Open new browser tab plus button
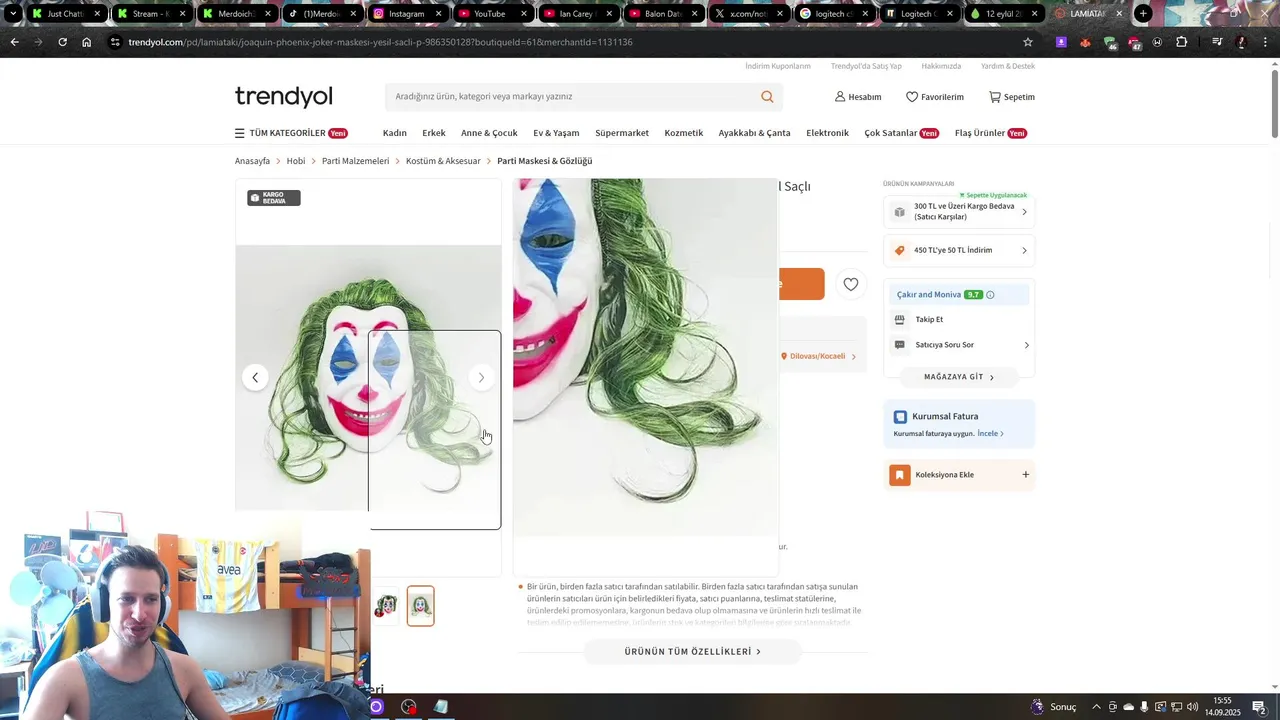1280x720 pixels. click(1143, 14)
